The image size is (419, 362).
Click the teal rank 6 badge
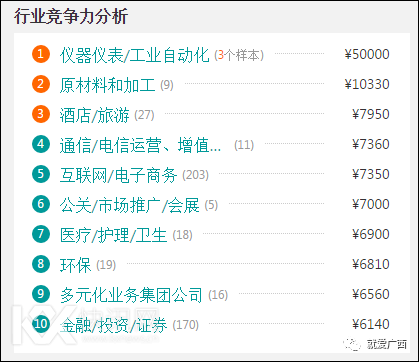41,204
